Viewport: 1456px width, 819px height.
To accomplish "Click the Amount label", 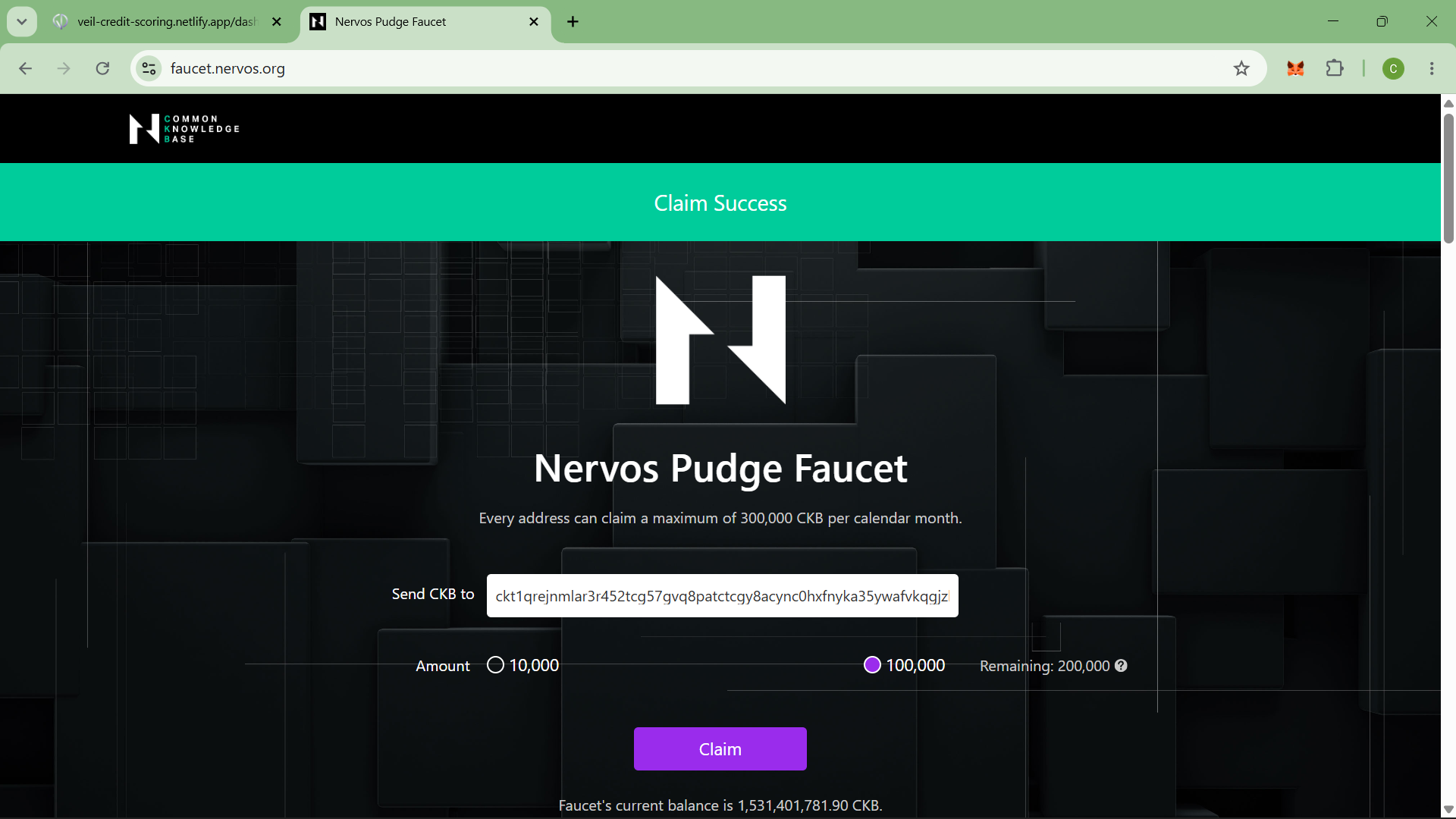I will click(x=443, y=666).
